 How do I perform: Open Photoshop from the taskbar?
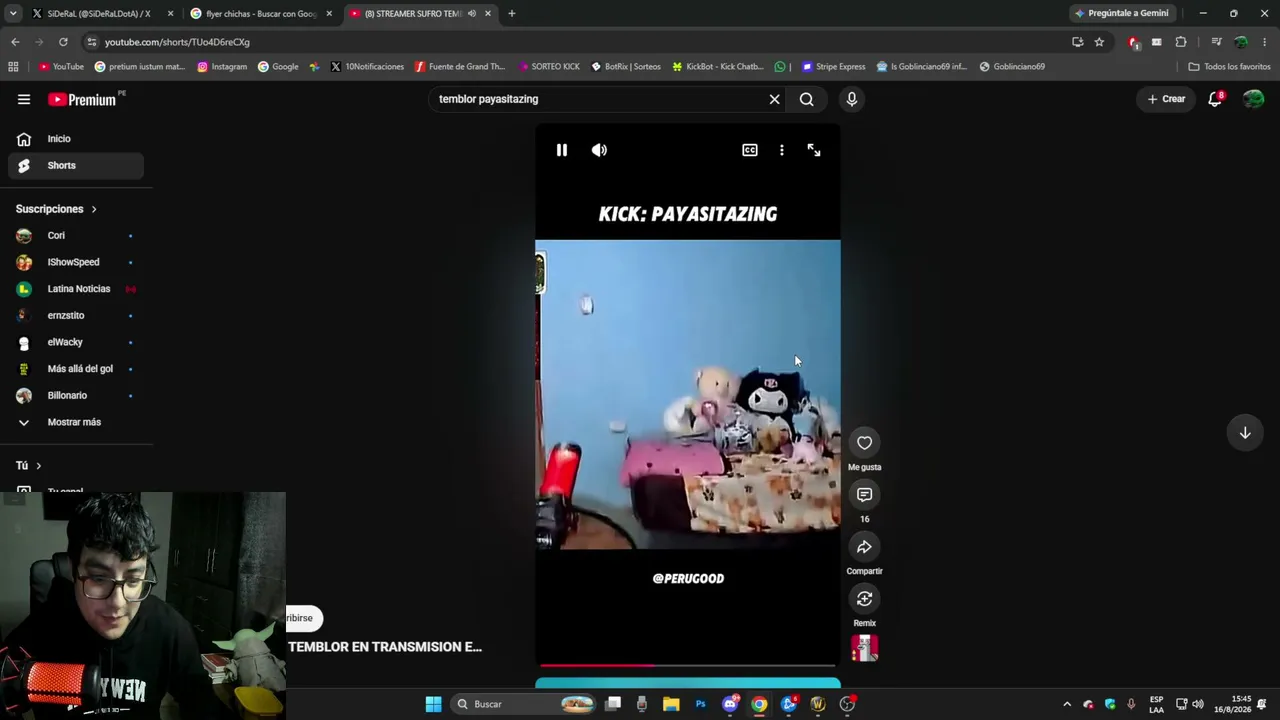coord(700,704)
